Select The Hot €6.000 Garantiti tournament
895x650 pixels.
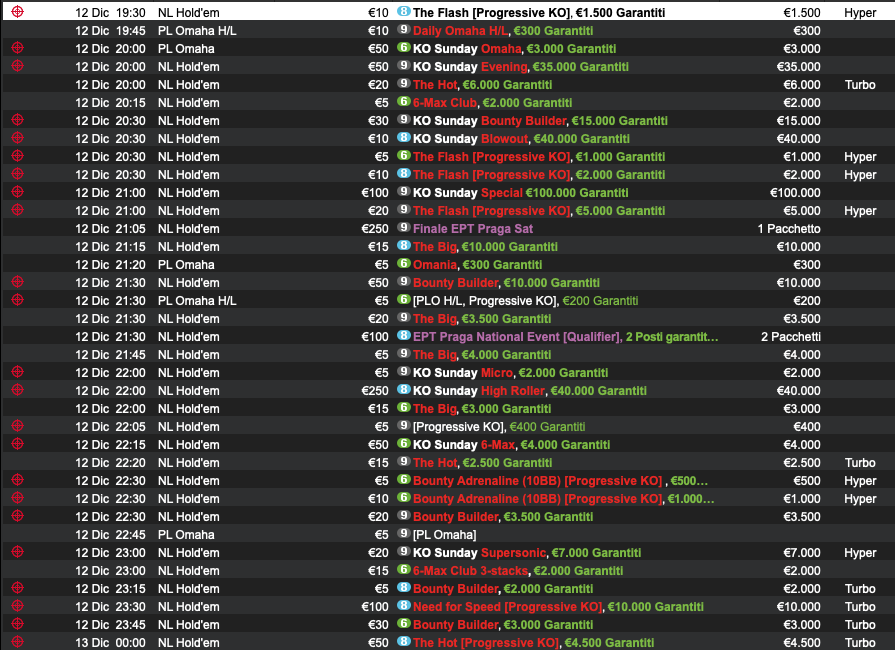(x=482, y=84)
